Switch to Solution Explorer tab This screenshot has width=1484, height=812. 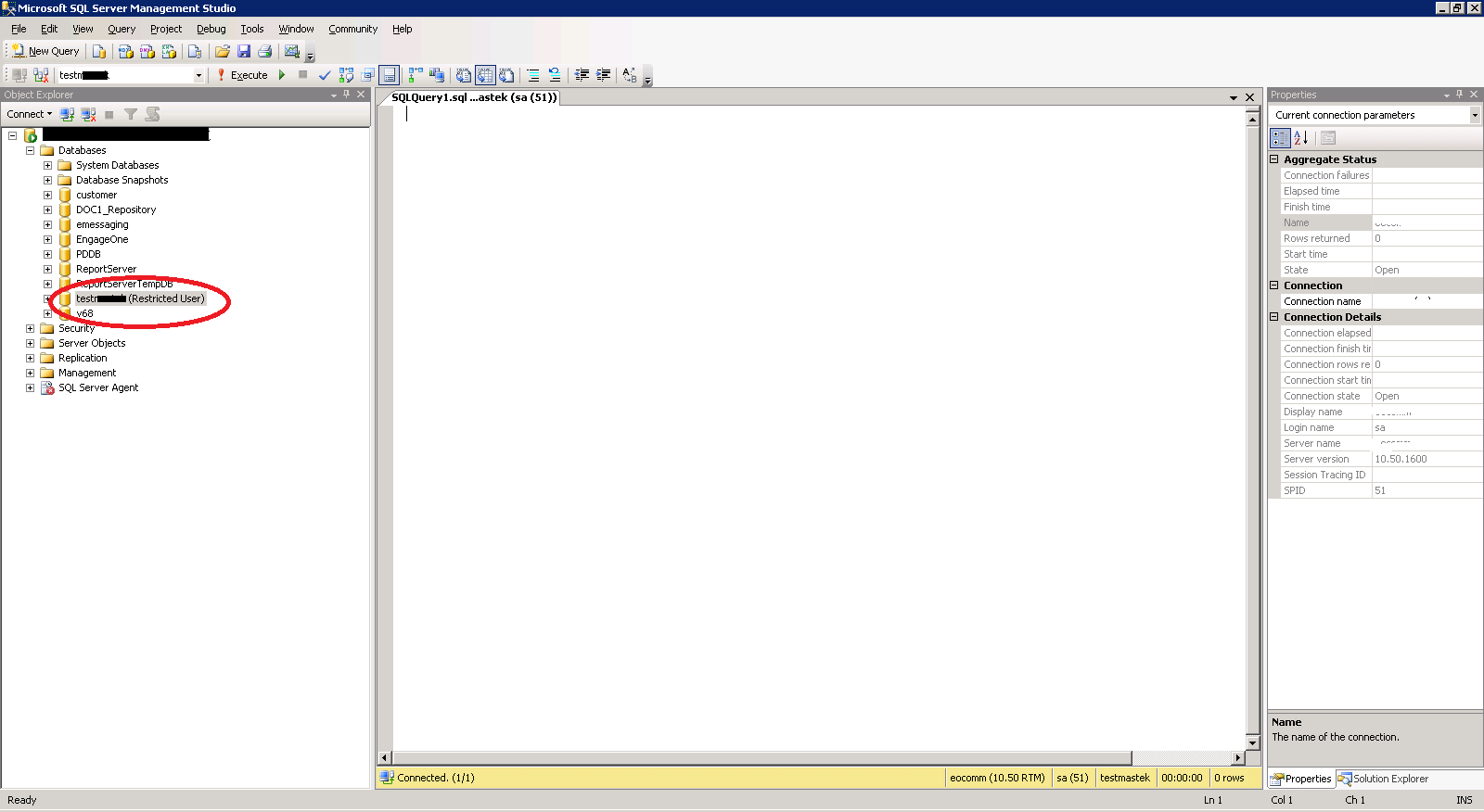1382,779
